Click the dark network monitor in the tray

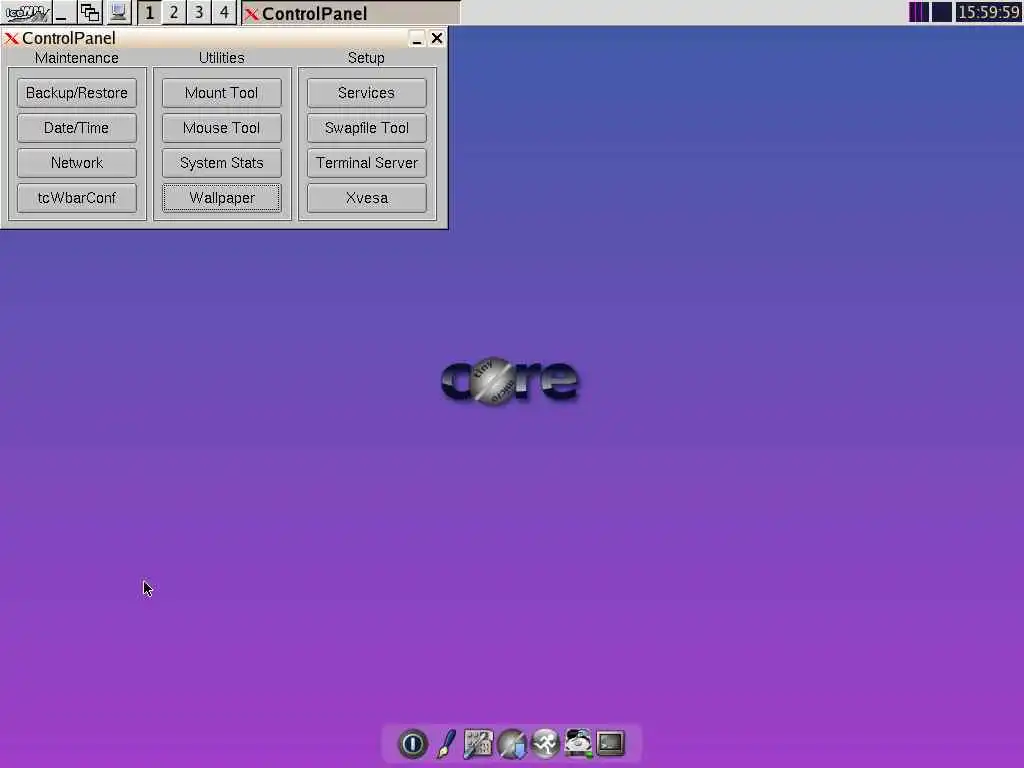click(x=941, y=12)
